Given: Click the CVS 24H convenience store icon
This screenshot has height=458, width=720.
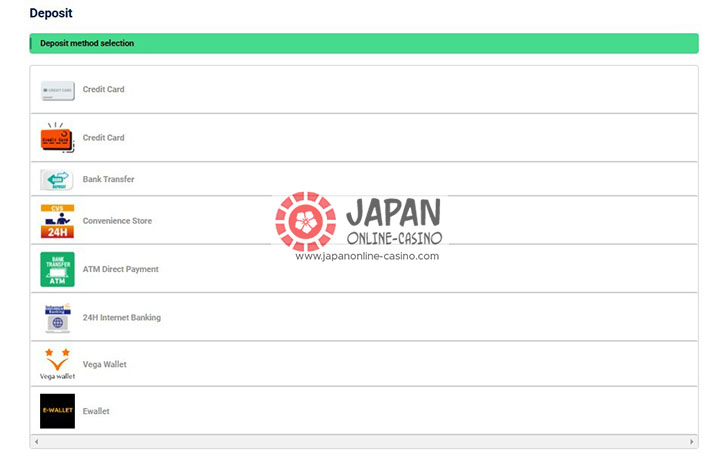Looking at the screenshot, I should pos(57,221).
